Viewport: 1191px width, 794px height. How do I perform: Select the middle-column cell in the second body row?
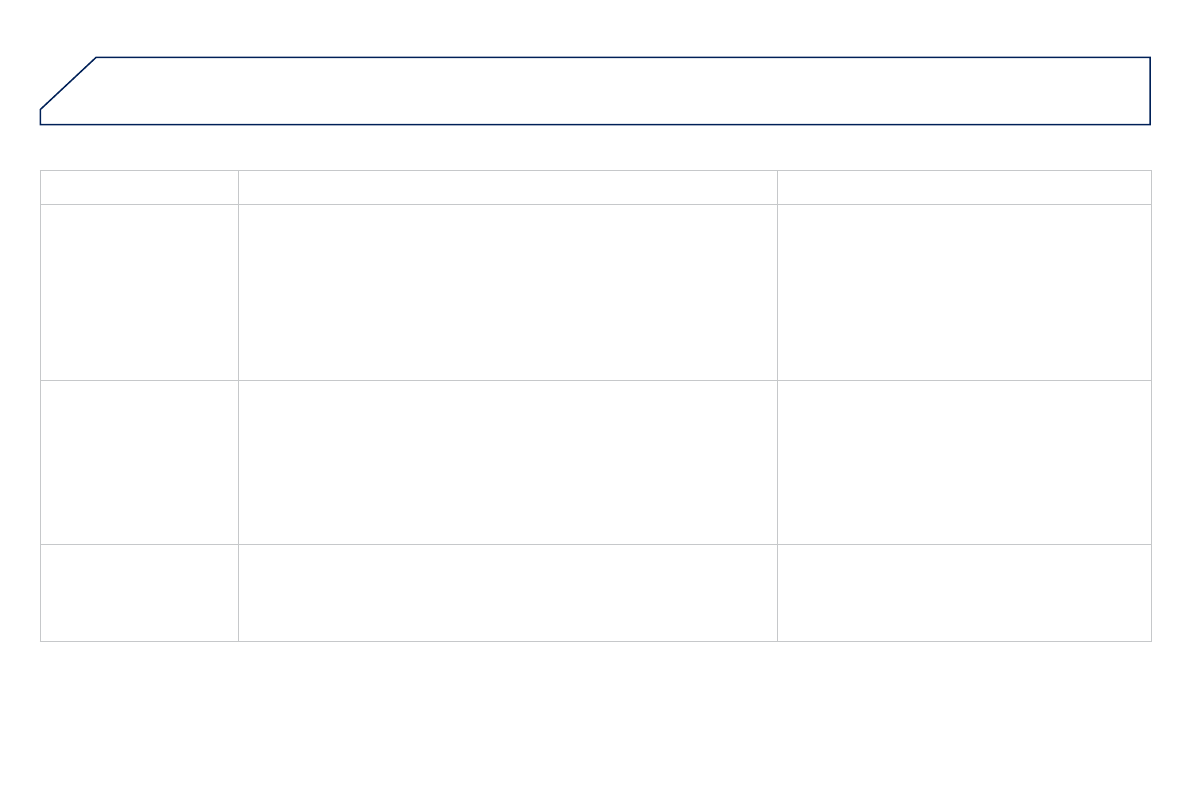(x=507, y=462)
